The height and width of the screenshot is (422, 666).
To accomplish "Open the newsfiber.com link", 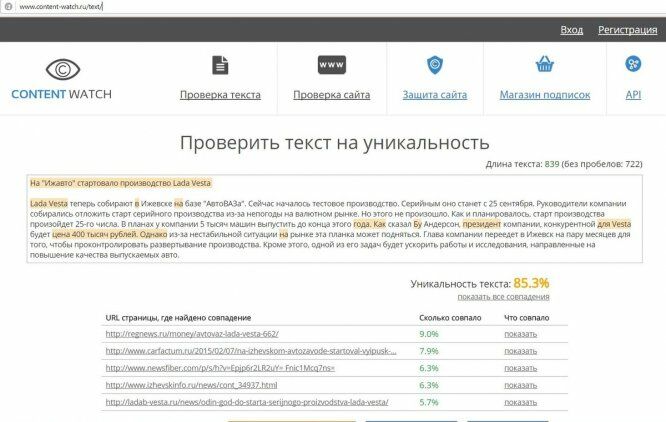I will point(220,368).
